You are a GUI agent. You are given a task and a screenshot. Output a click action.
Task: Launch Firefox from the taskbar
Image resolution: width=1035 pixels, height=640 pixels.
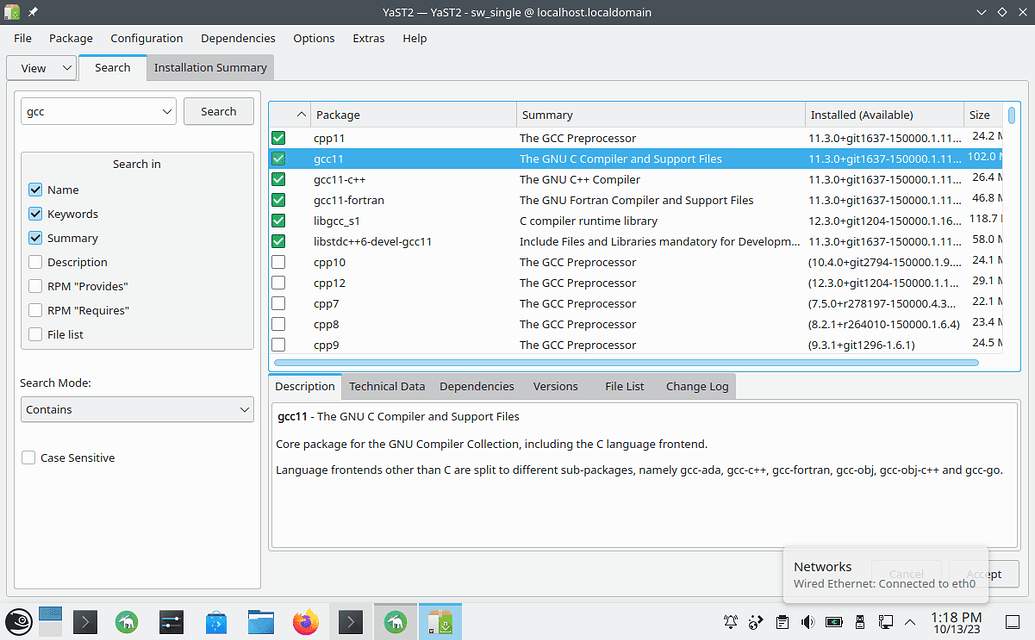306,622
